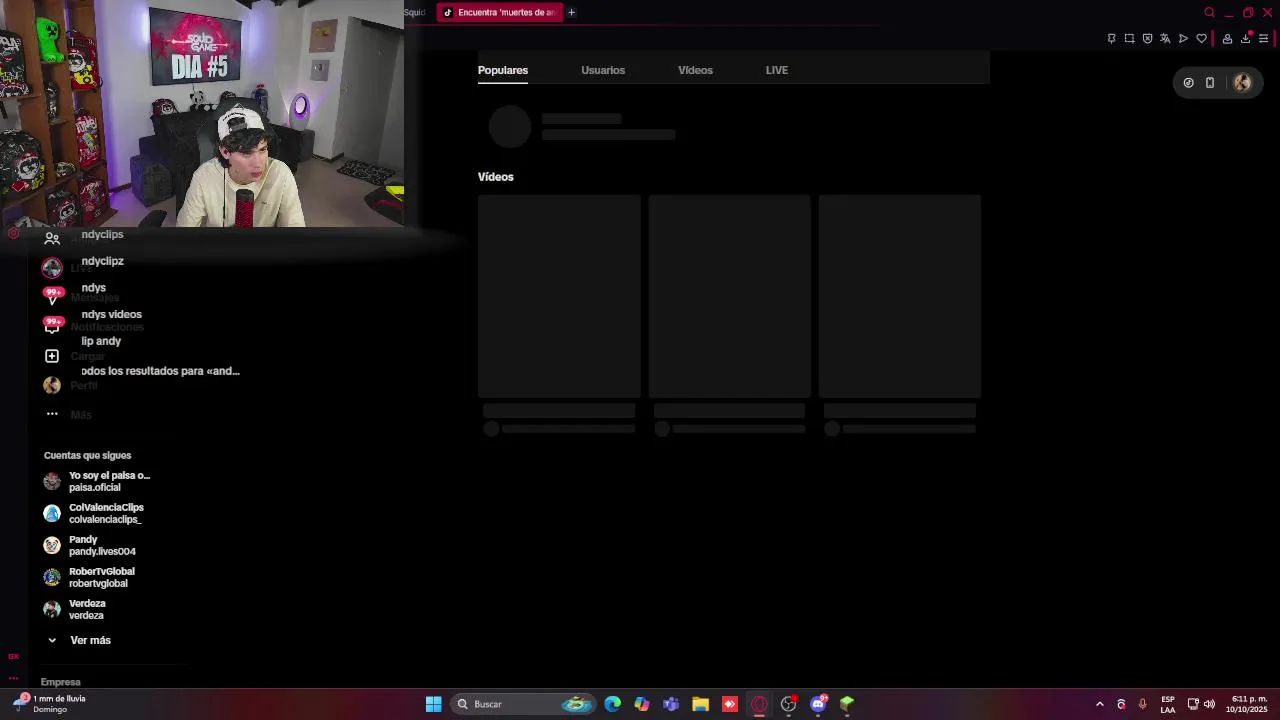Switch to the Populares tab
1280x720 pixels.
[x=502, y=70]
